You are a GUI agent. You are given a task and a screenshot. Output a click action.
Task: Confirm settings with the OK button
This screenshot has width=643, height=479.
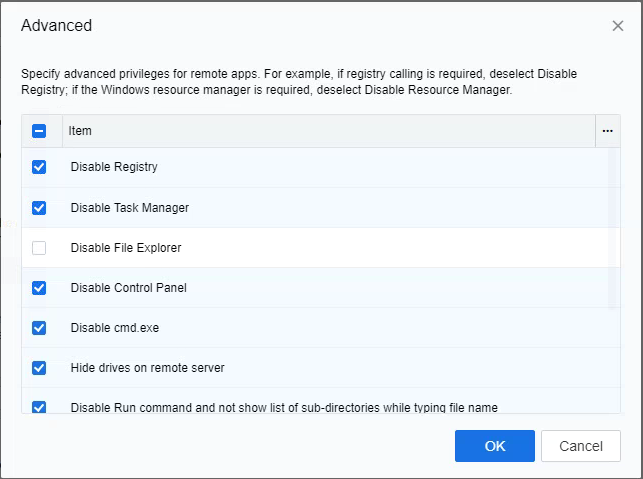[494, 446]
